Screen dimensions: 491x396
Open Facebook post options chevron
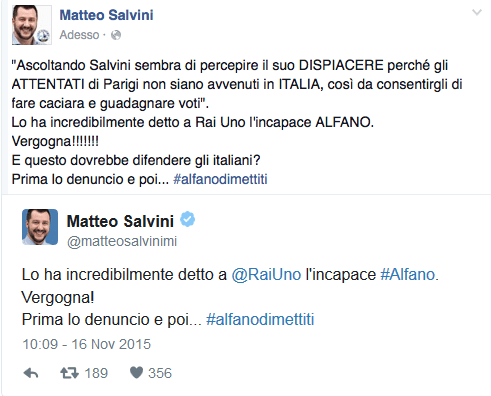pos(477,13)
